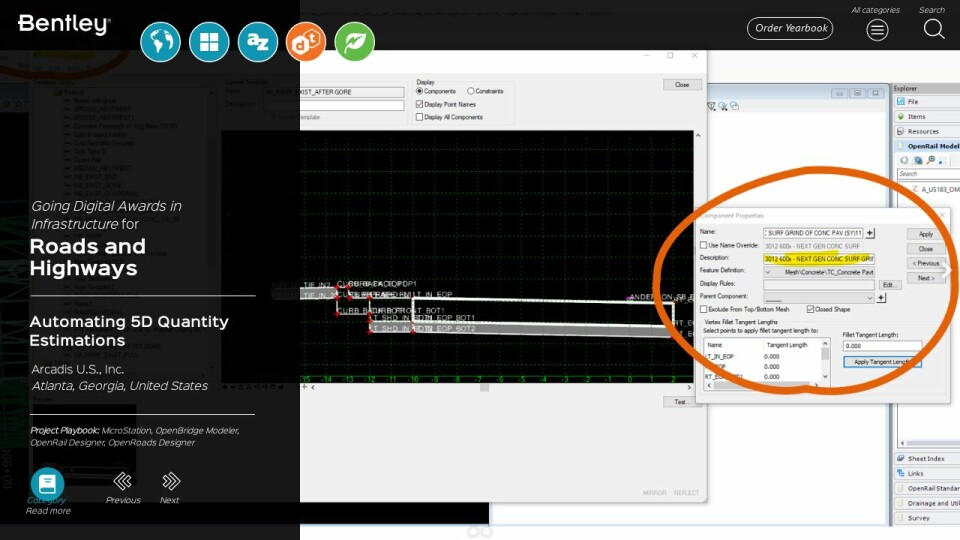Open the Feature Definition dropdown
This screenshot has height=540, width=960.
[x=819, y=272]
